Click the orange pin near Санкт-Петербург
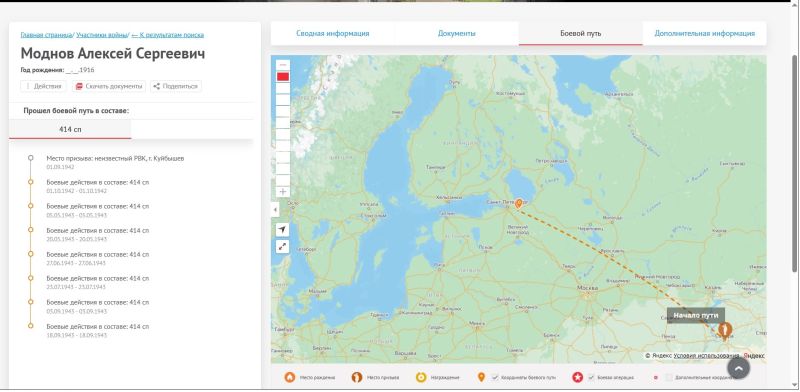This screenshot has height=392, width=800. point(519,204)
